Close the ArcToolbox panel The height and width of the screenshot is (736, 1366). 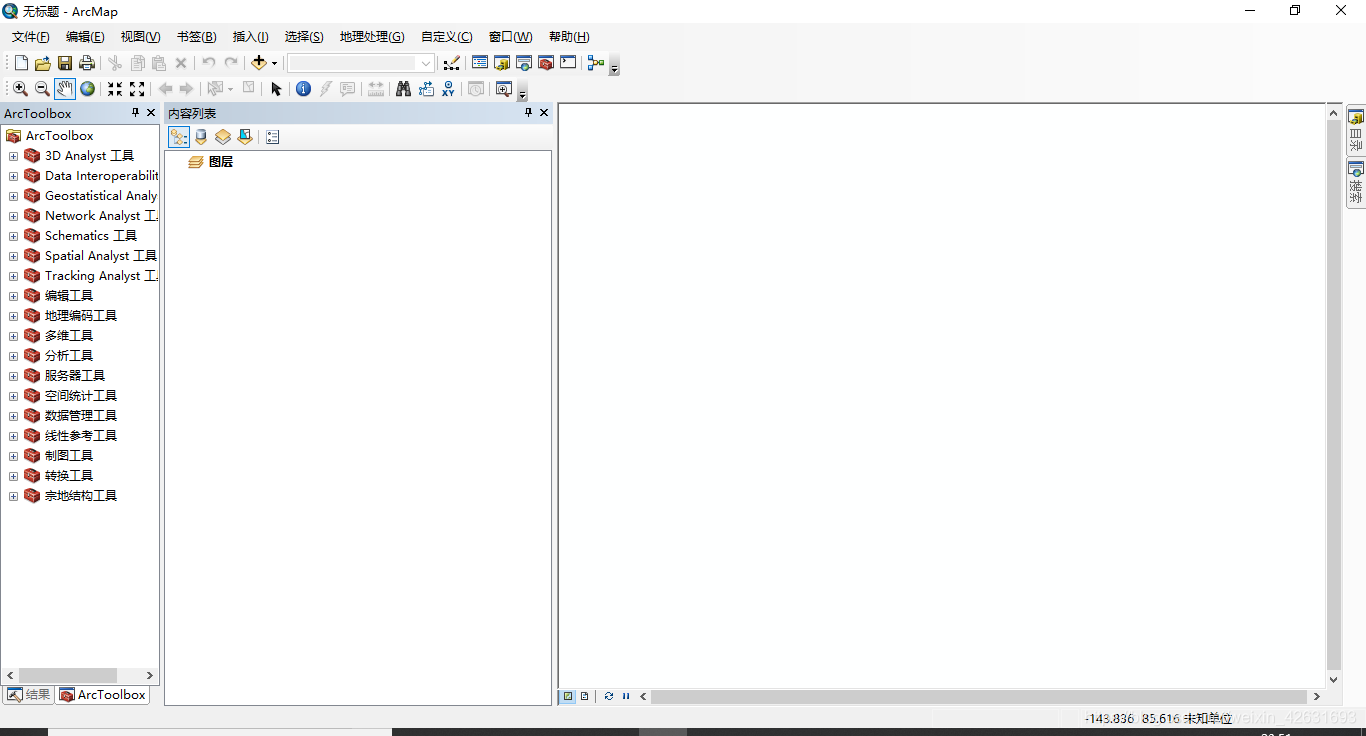[x=151, y=113]
